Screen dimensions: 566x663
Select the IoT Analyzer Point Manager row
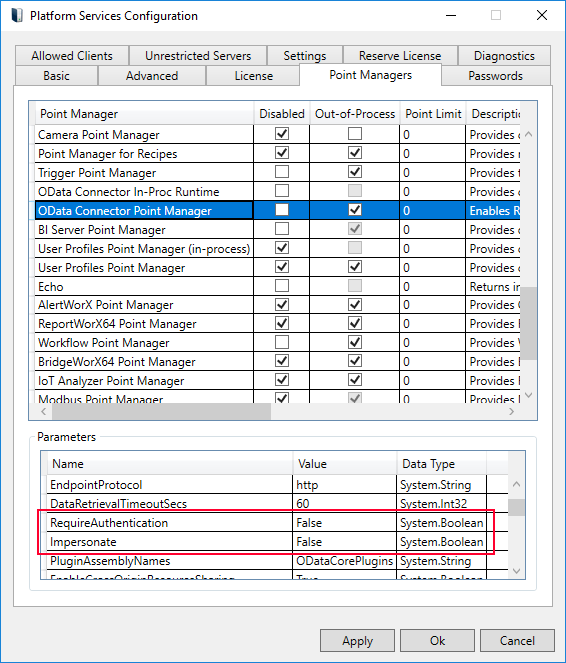click(277, 381)
